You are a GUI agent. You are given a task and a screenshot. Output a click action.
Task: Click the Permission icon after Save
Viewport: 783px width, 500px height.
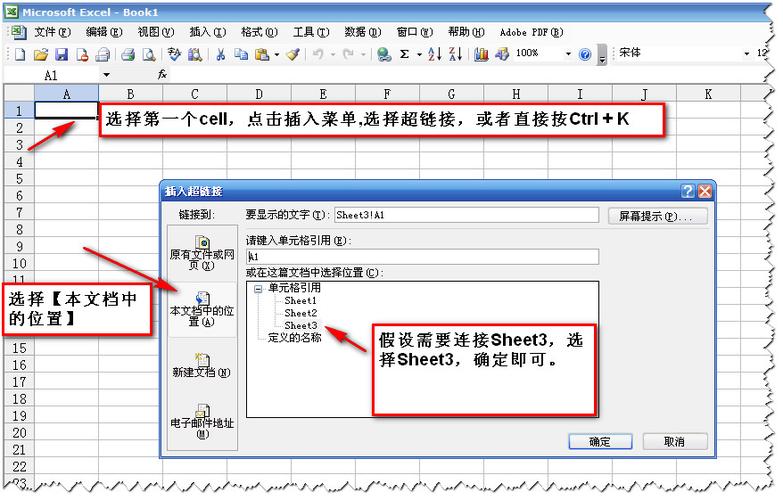(x=82, y=54)
